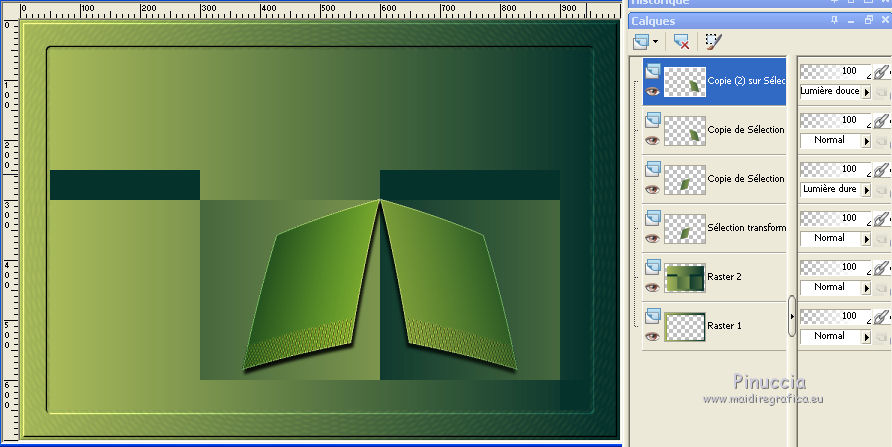Click thumbnail of Copie (2) sur Sélec layer

(x=685, y=81)
